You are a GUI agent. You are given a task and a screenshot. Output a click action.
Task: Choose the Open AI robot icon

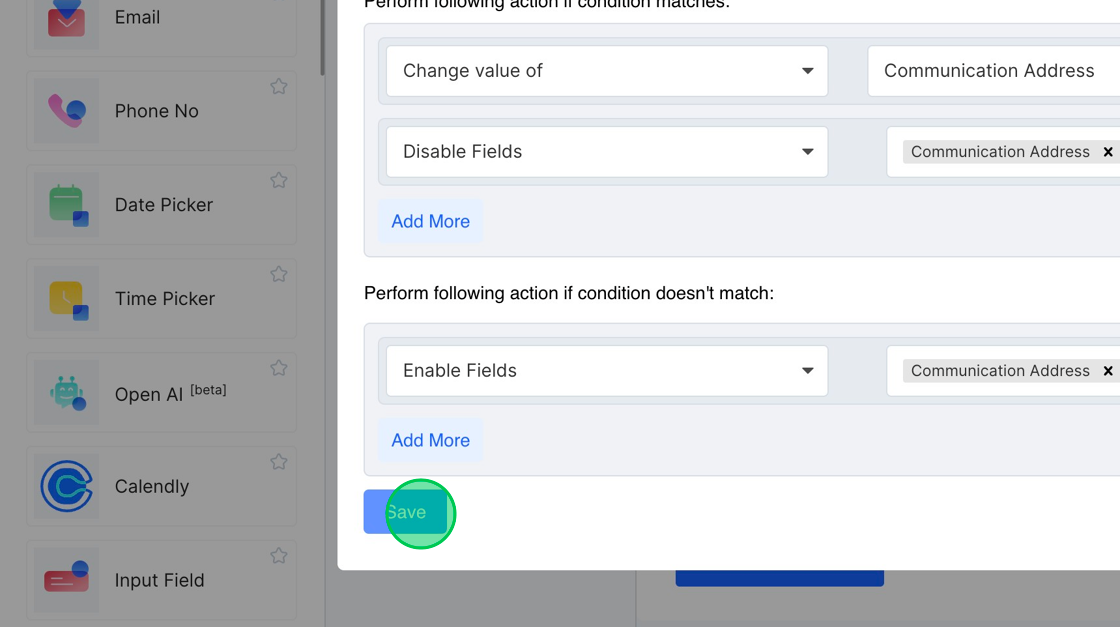67,393
